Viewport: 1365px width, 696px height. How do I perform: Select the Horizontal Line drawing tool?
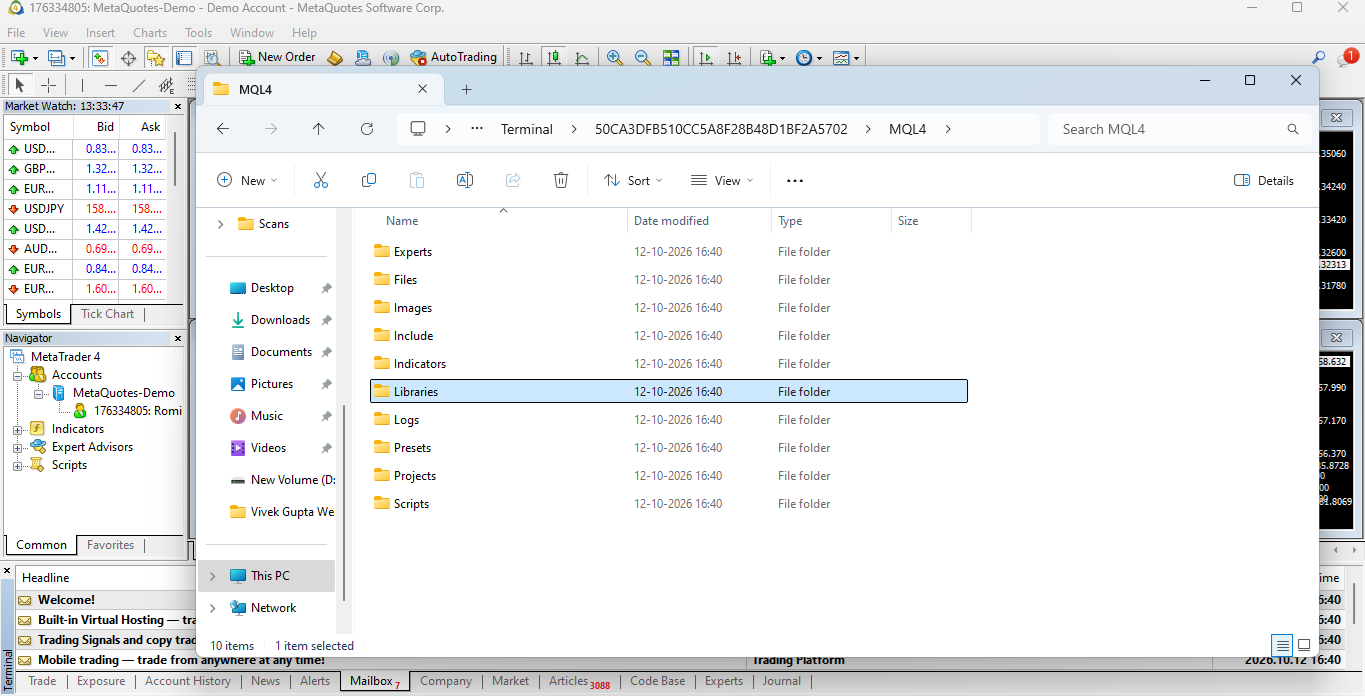pos(111,85)
